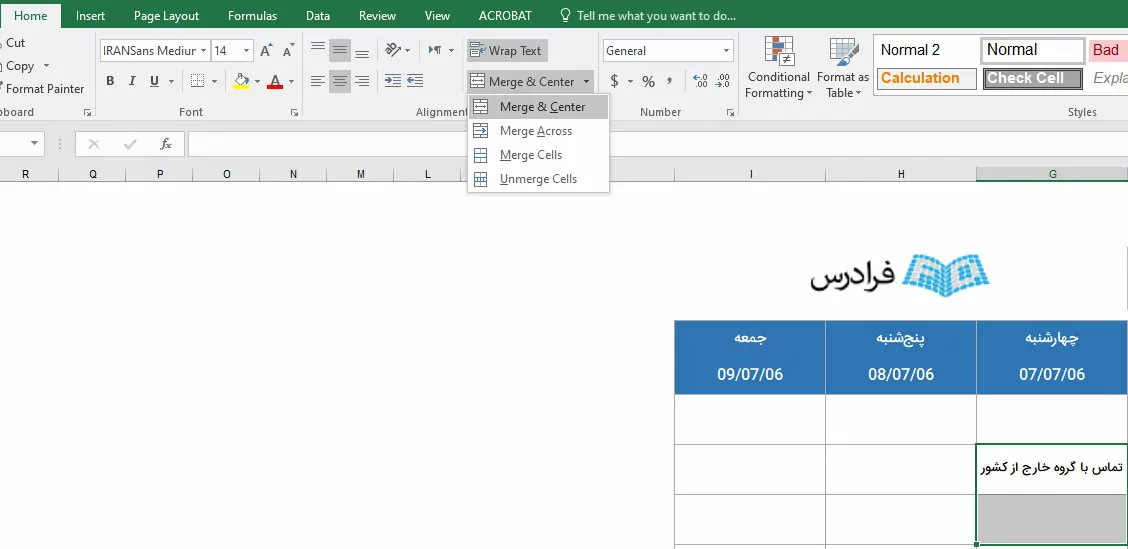Align text to the left

coord(317,81)
